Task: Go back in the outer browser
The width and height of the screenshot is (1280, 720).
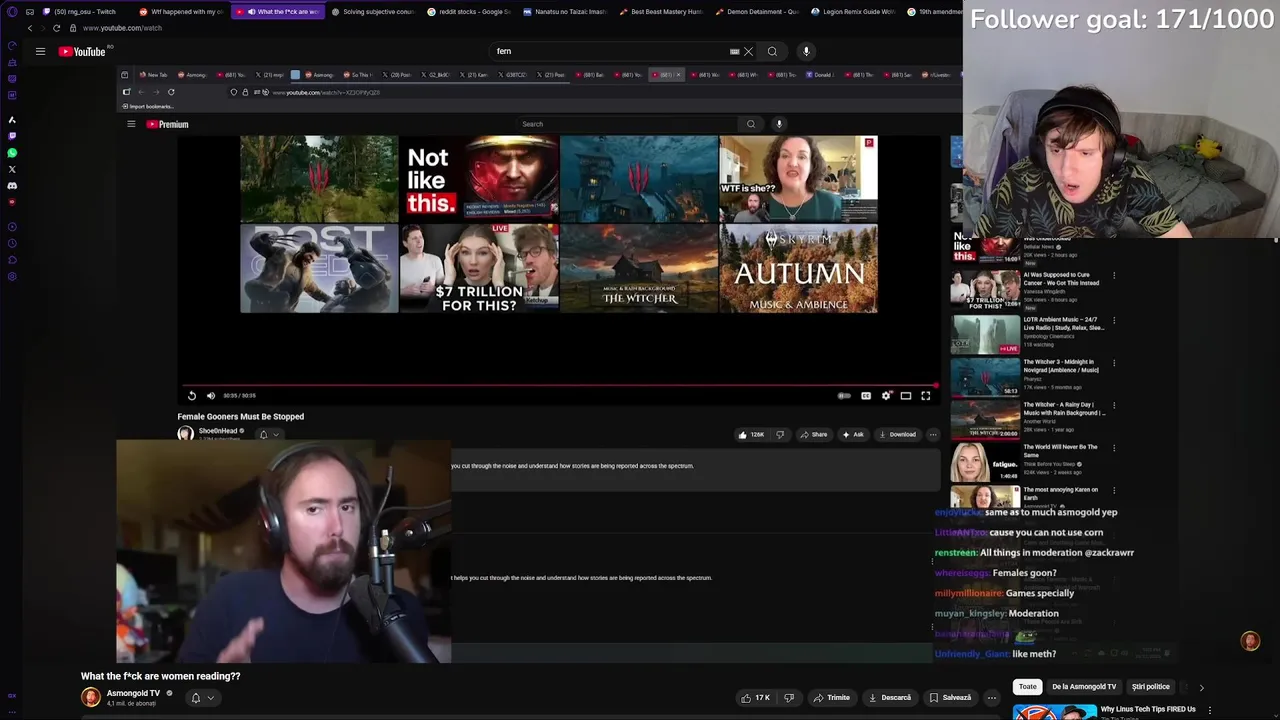Action: [29, 28]
